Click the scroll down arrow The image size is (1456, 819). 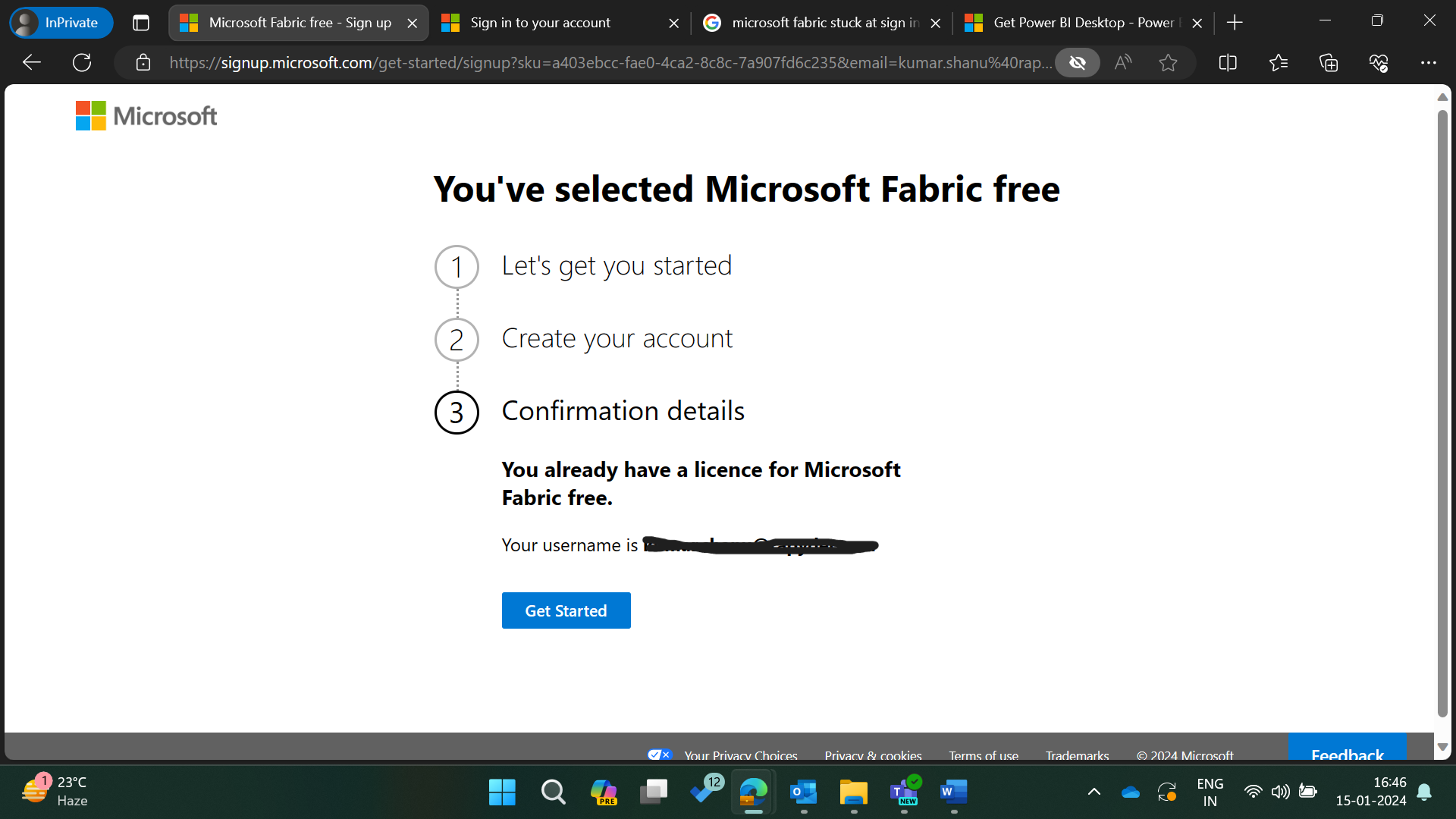(x=1442, y=747)
